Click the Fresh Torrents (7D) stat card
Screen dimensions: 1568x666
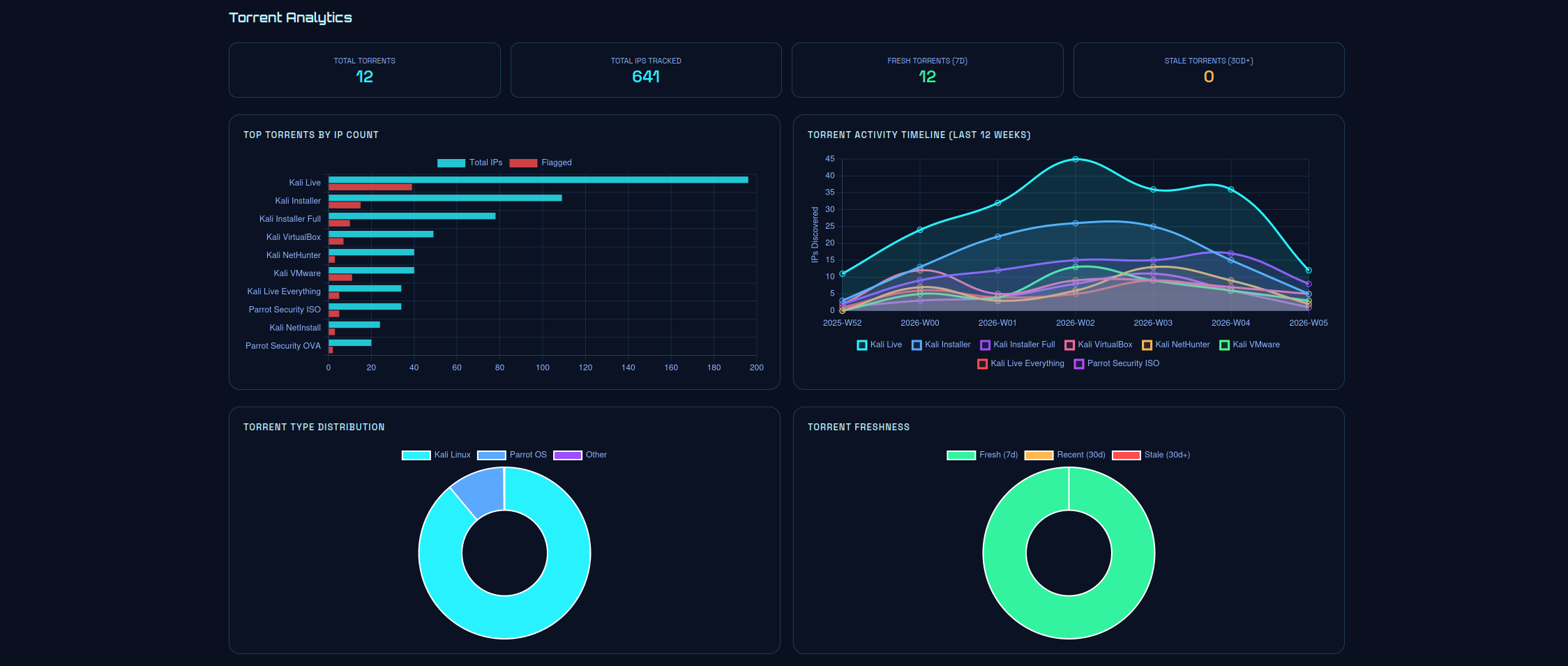(928, 70)
